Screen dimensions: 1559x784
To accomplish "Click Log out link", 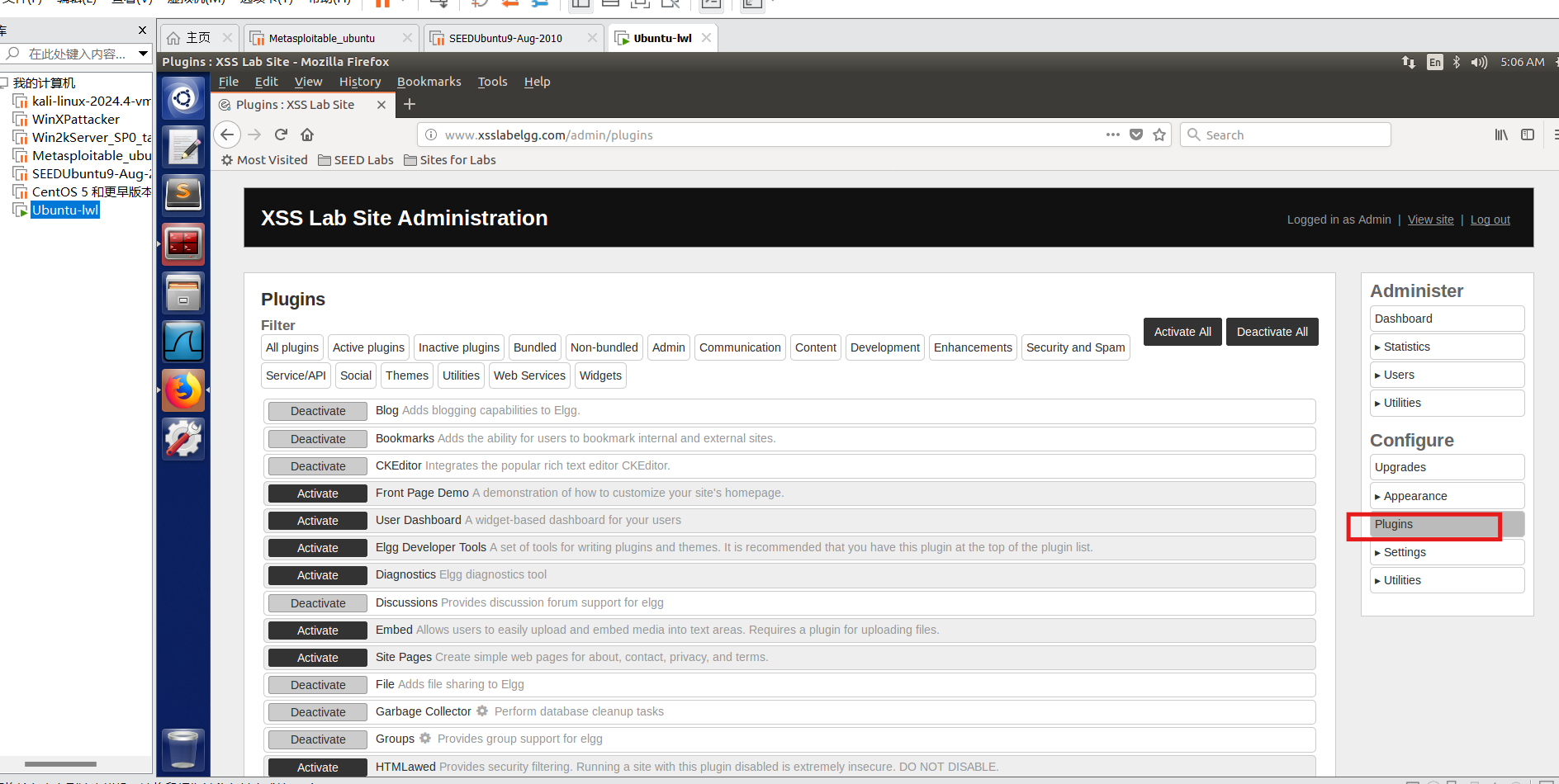I will [1490, 220].
